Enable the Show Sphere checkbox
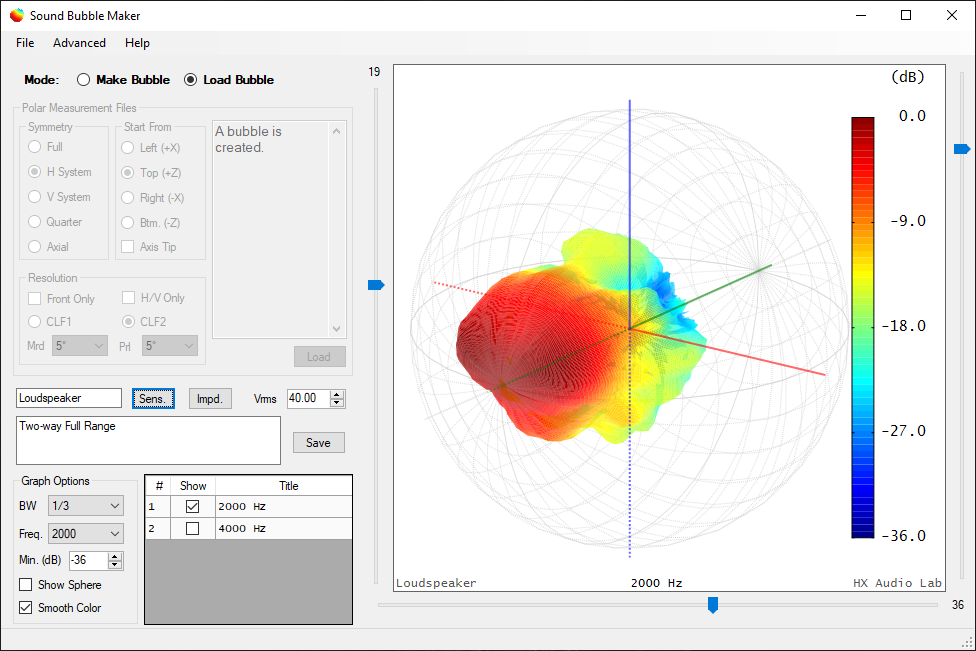976x651 pixels. coord(26,585)
